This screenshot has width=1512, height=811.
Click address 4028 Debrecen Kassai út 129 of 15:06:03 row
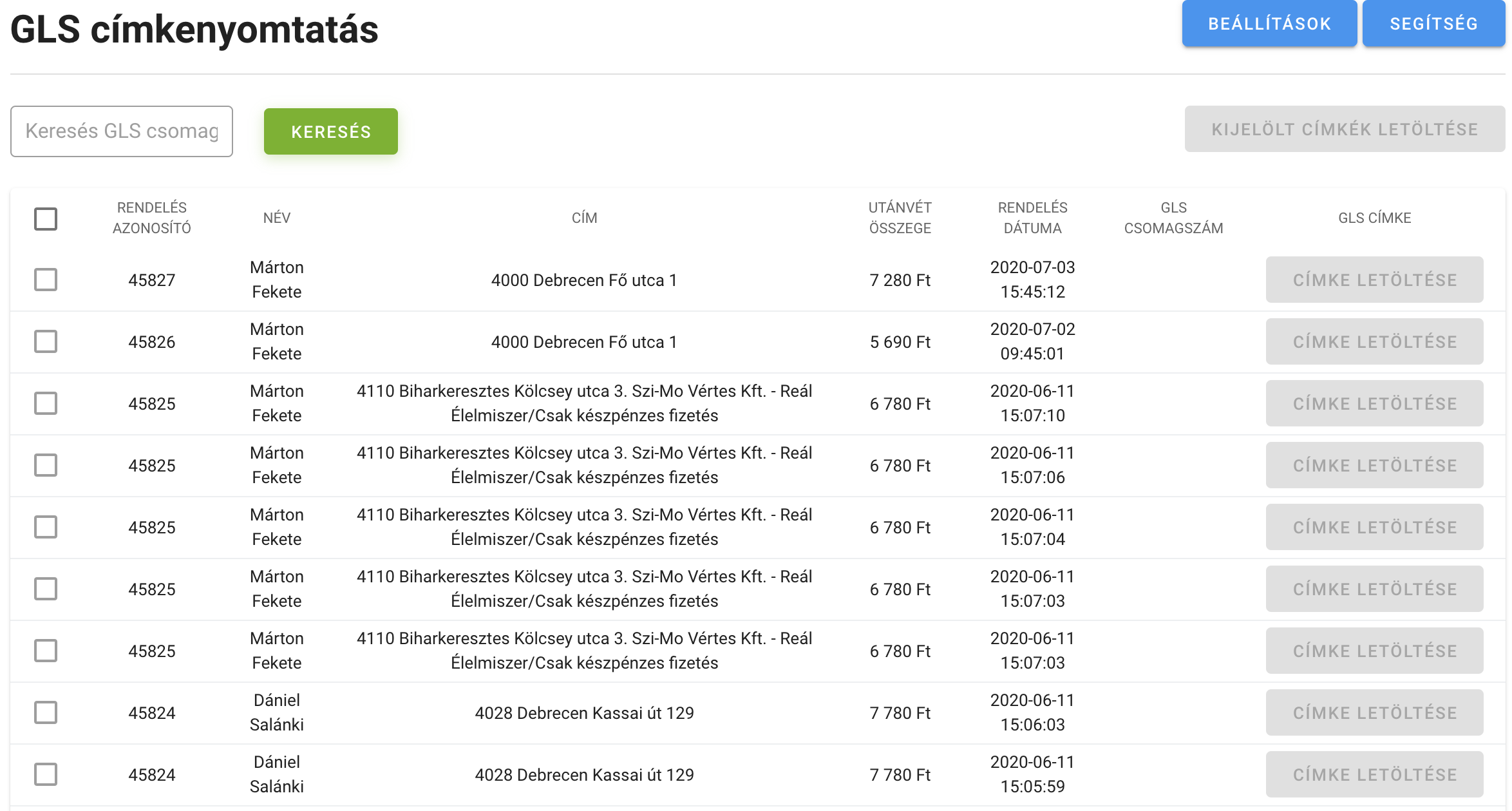(x=585, y=713)
